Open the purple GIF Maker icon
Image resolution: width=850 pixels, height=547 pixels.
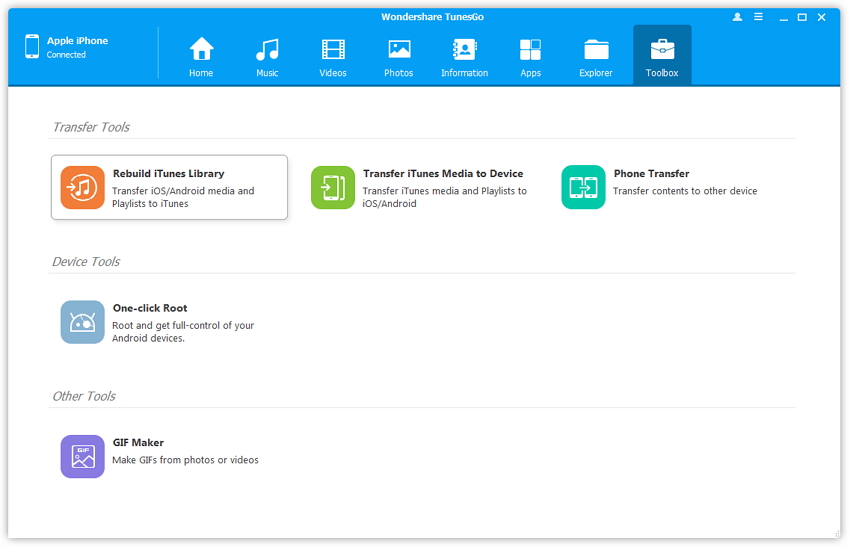tap(82, 456)
